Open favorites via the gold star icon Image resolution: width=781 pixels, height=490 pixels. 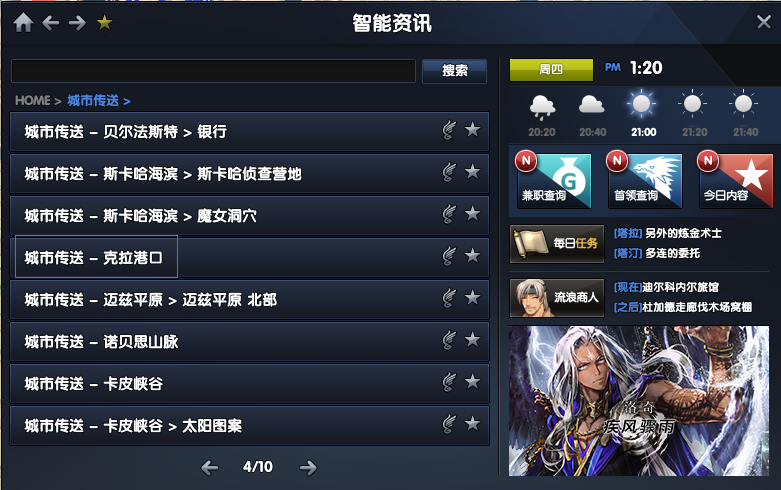point(105,22)
